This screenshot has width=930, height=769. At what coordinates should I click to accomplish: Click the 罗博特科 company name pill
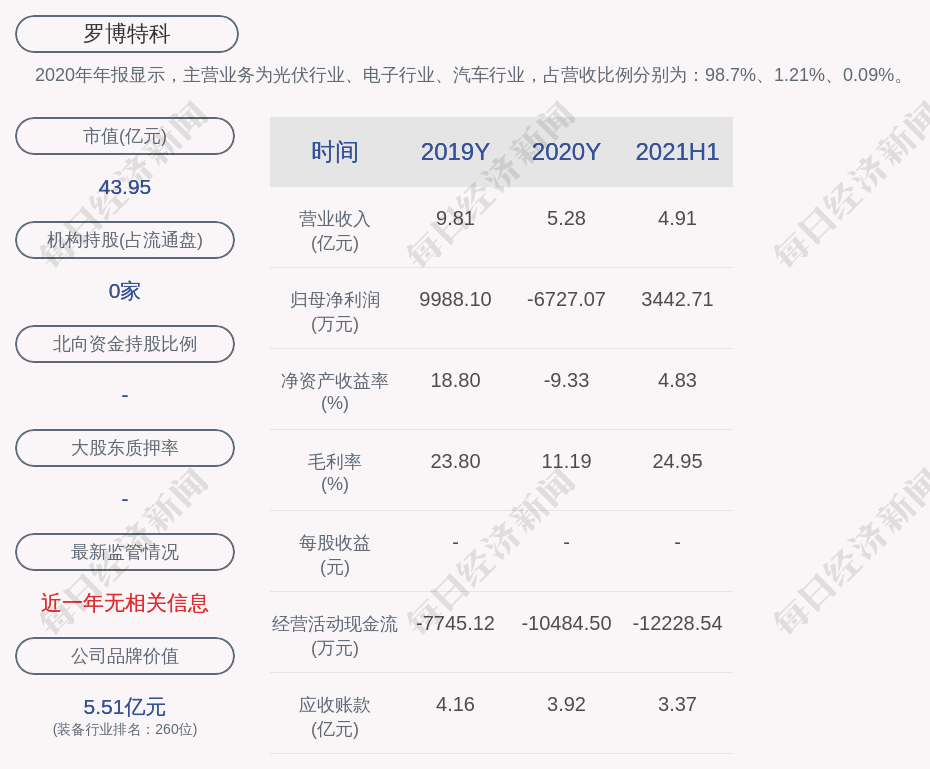(127, 34)
